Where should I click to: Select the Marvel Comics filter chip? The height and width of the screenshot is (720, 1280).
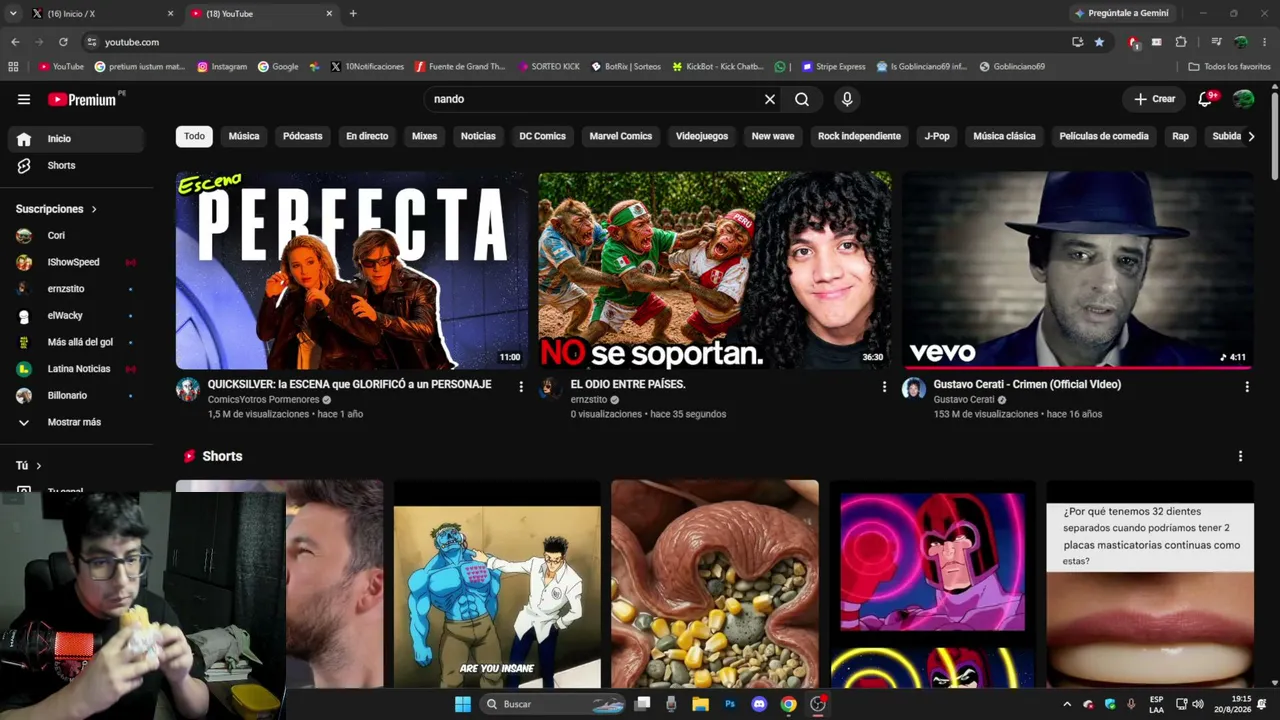coord(621,136)
